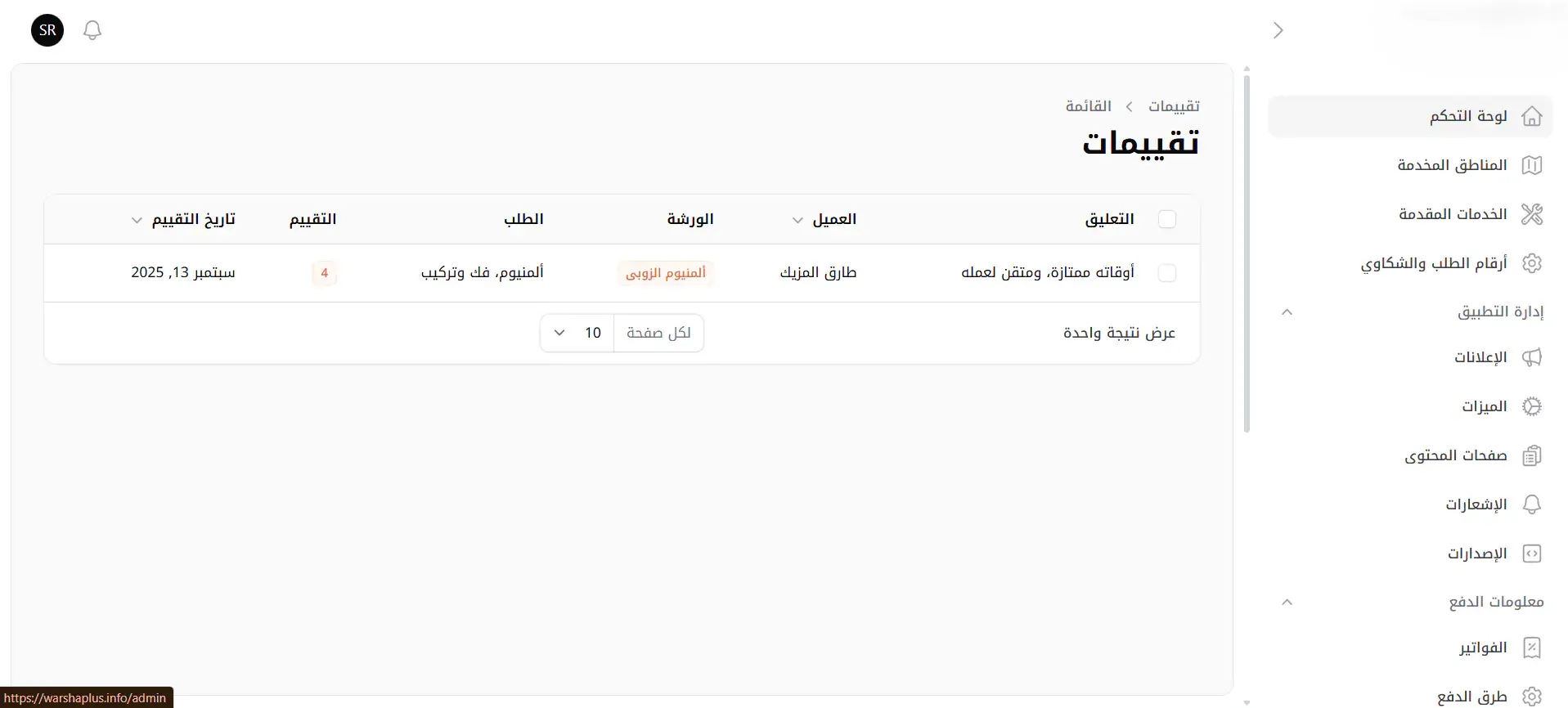Open المناطق المخدمة from the sidebar
1568x708 pixels.
click(1410, 165)
